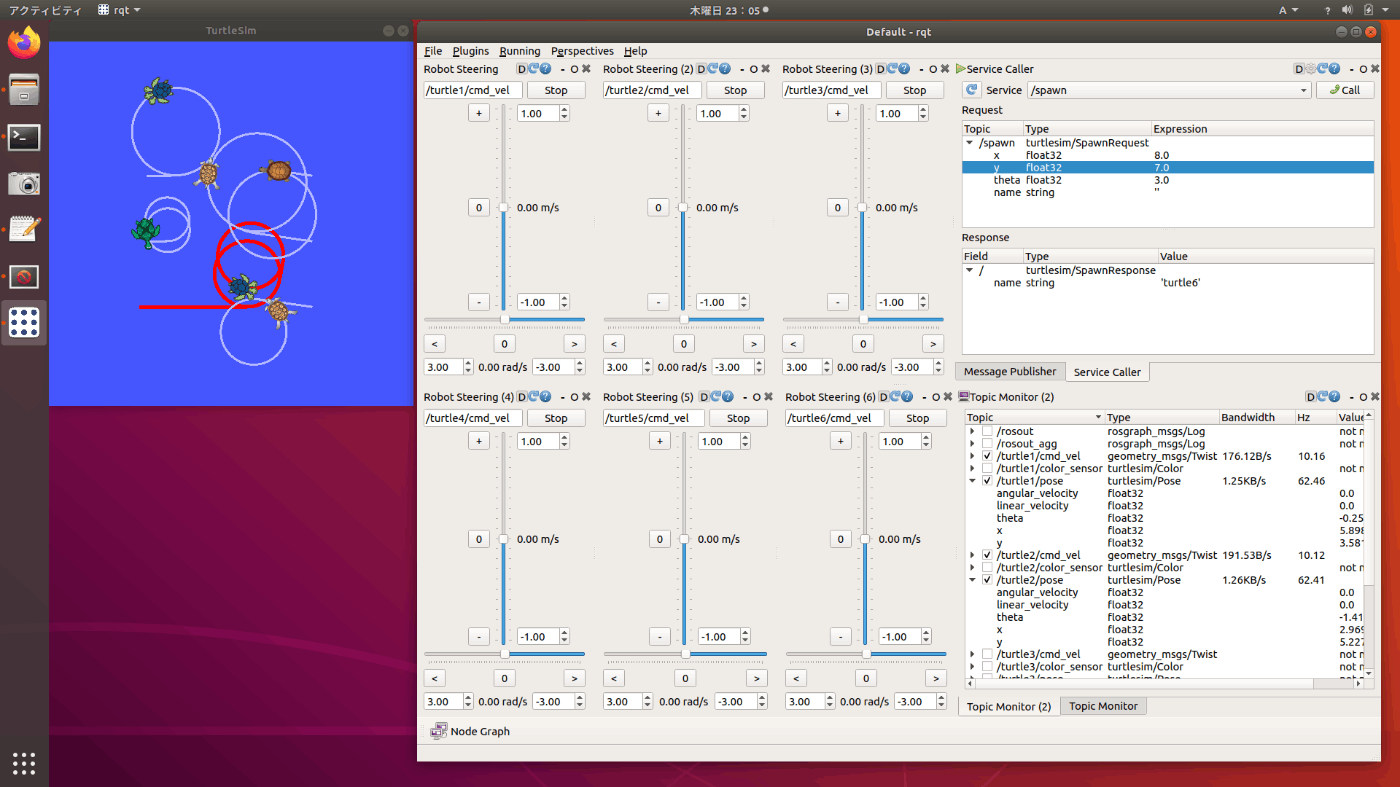Check the /rosout_agg topic checkbox
This screenshot has width=1400, height=787.
point(988,444)
